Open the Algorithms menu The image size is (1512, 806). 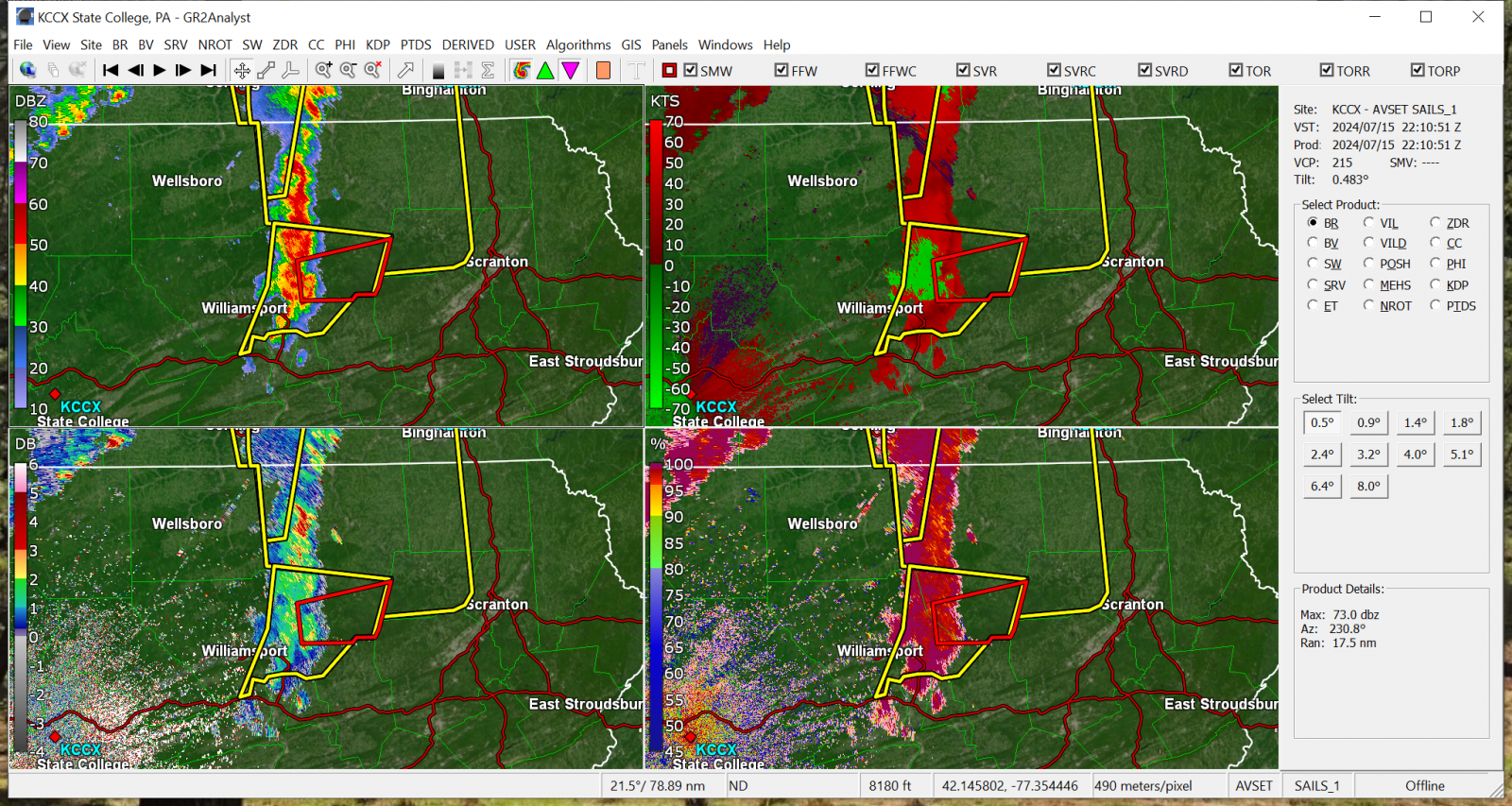[578, 44]
